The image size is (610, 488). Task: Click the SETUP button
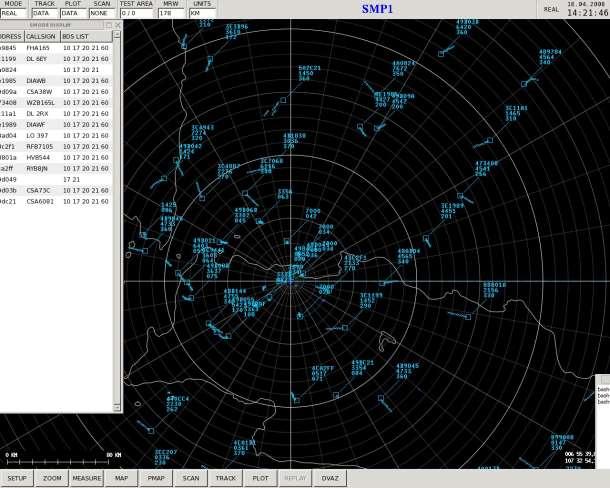click(x=17, y=478)
